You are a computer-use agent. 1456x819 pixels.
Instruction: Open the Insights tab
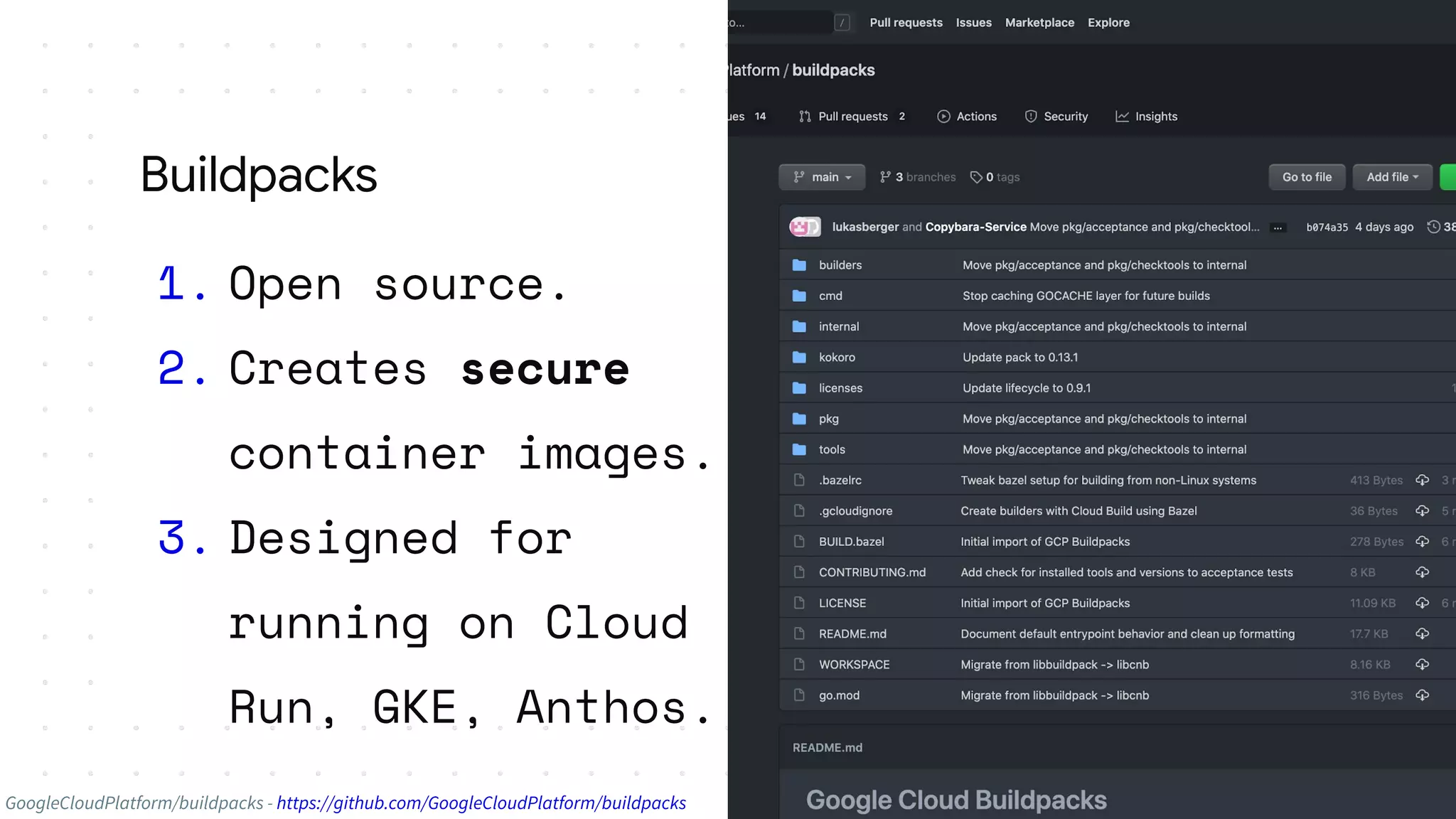pos(1146,117)
